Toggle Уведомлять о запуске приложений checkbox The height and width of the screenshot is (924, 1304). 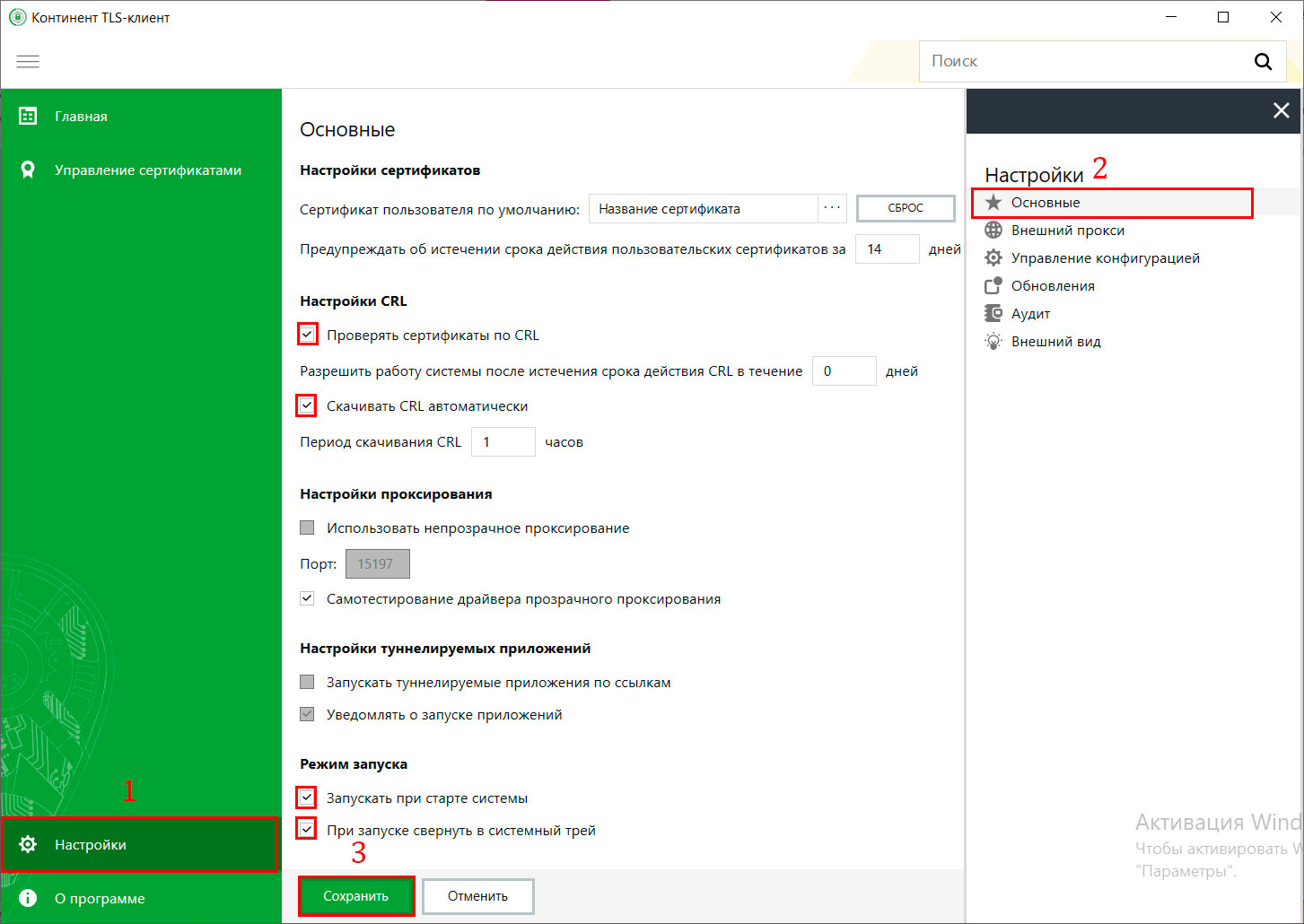[307, 714]
